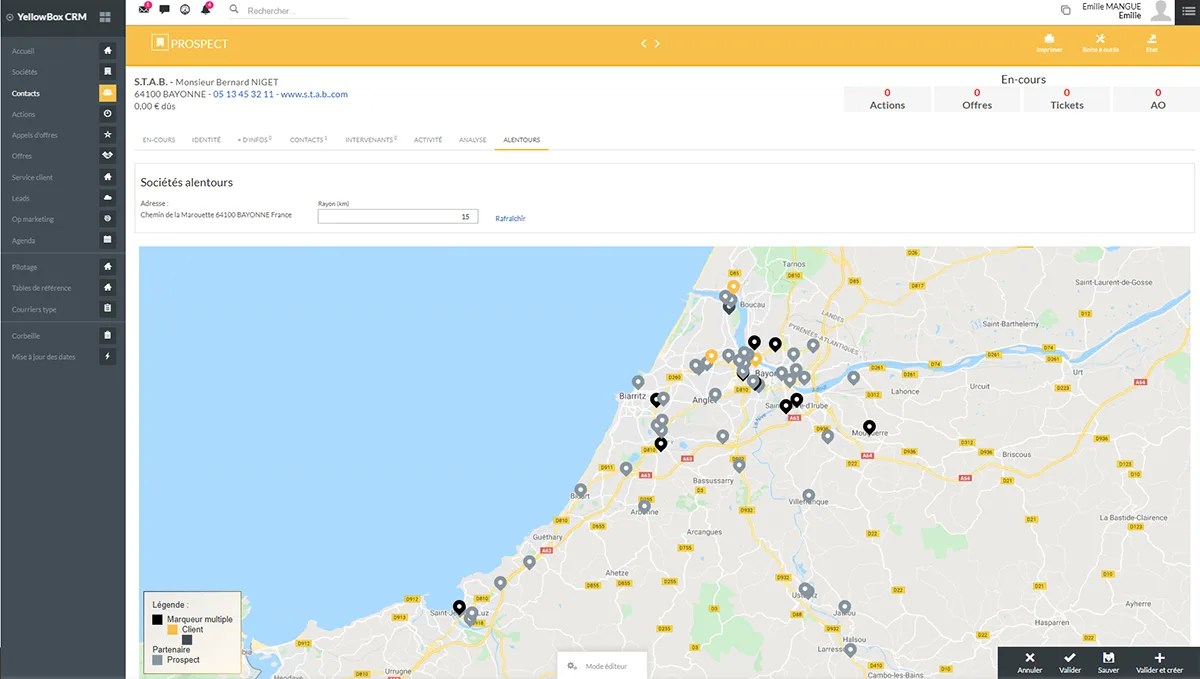Open the Service client sidebar icon
Screen dimensions: 1200x679
click(x=108, y=177)
